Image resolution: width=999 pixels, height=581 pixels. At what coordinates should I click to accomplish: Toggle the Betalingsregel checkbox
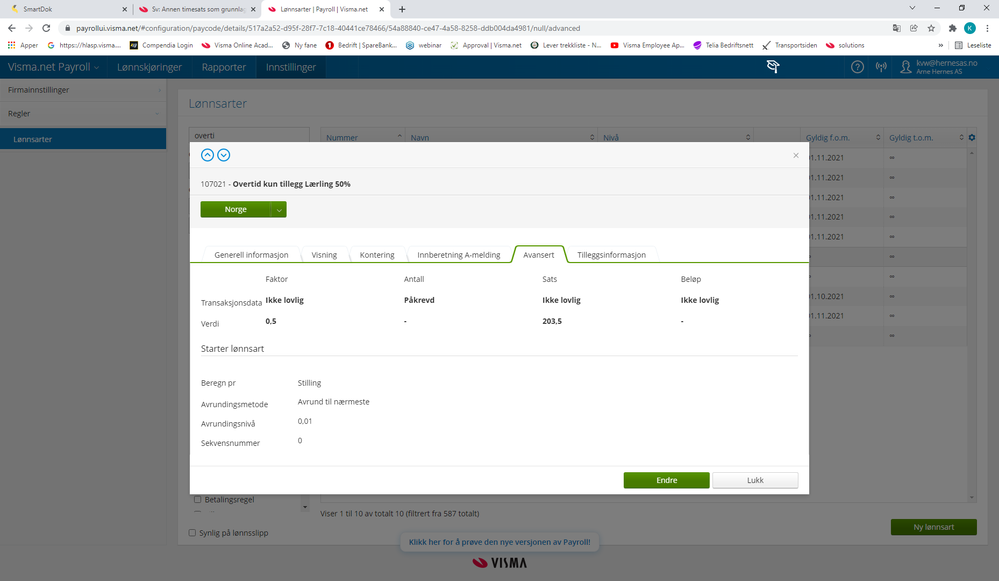point(198,499)
